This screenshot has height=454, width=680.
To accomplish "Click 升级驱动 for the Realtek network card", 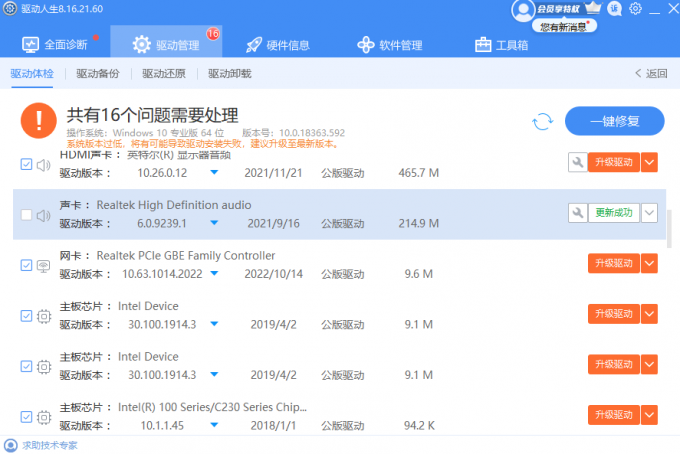I will [x=612, y=264].
